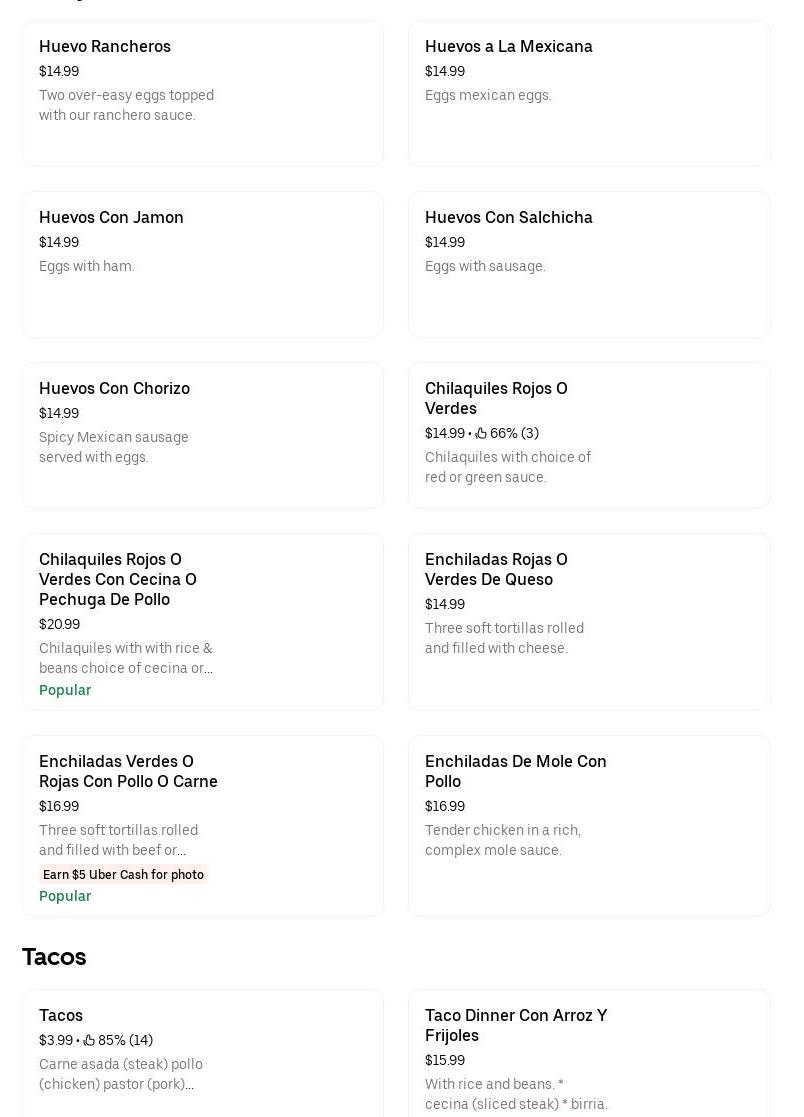Screen dimensions: 804x1117
Task: Open Taco Dinner Con Arroz Y Frijoles
Action: coord(589,1054)
